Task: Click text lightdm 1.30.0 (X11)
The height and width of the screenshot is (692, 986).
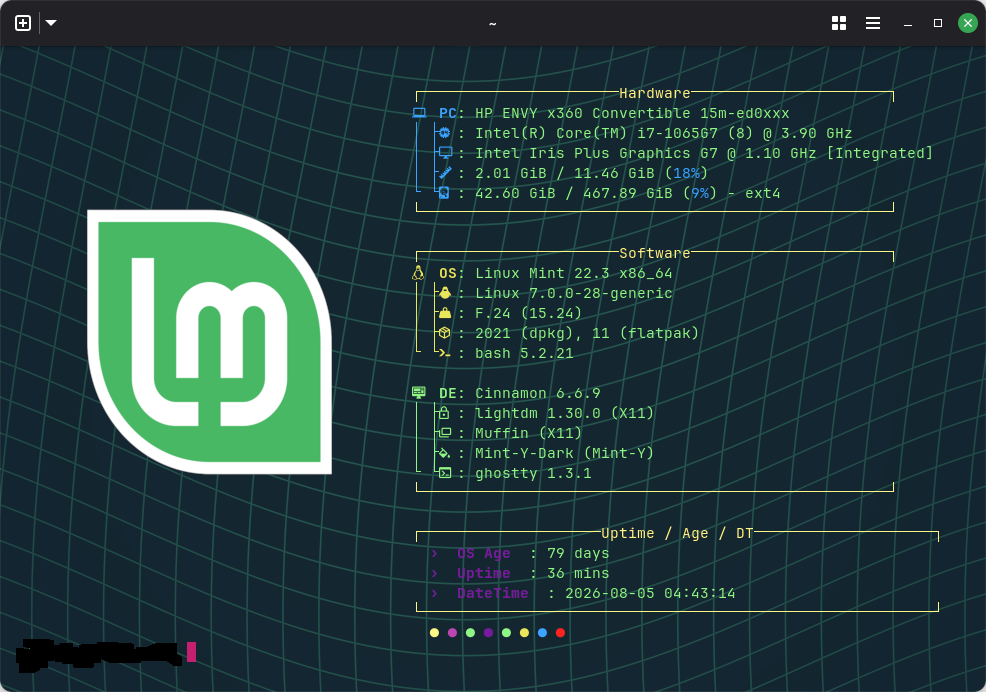Action: (564, 413)
